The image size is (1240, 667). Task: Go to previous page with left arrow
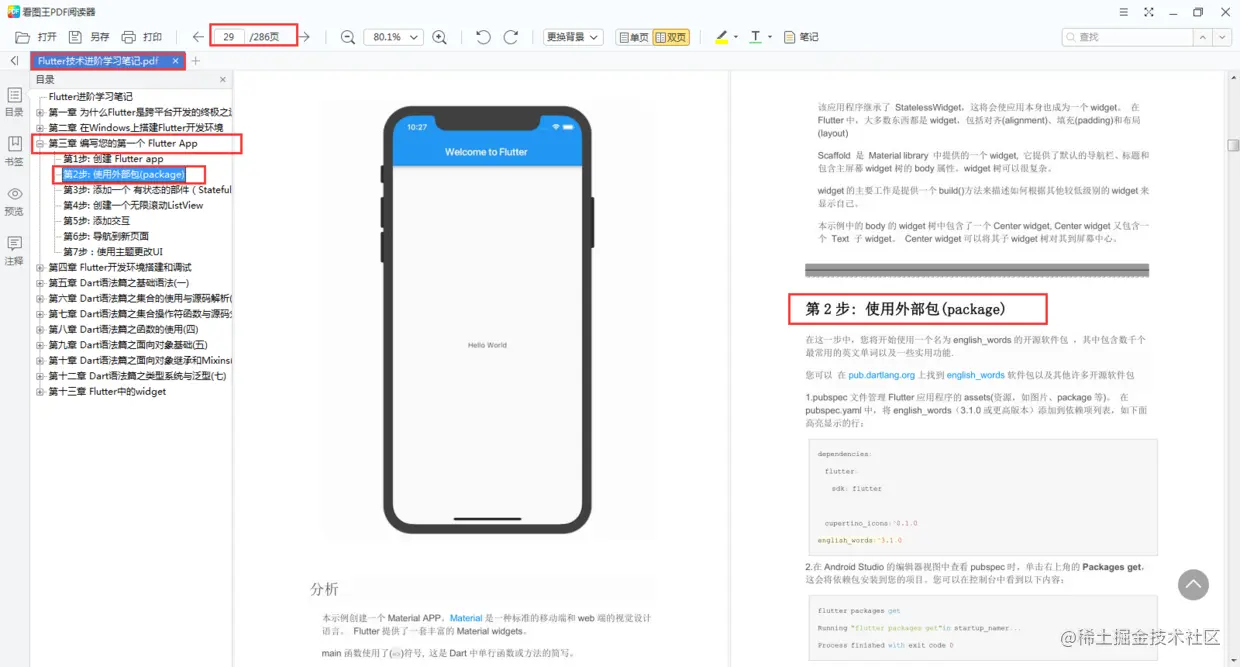click(198, 37)
